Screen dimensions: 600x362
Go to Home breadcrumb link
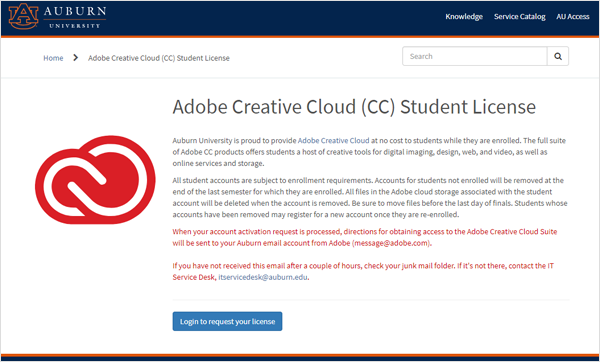click(x=53, y=58)
